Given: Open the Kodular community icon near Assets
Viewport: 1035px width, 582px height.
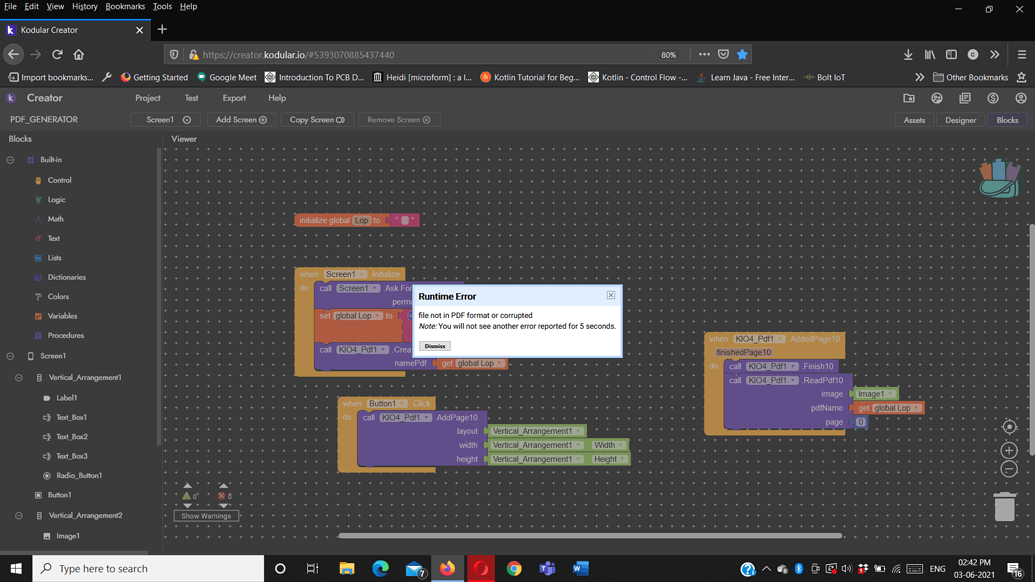Looking at the screenshot, I should click(937, 97).
